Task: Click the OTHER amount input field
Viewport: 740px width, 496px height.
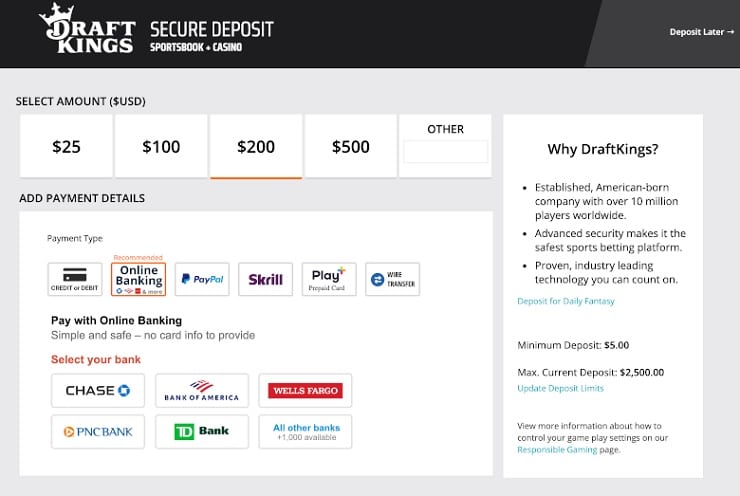Action: (446, 152)
